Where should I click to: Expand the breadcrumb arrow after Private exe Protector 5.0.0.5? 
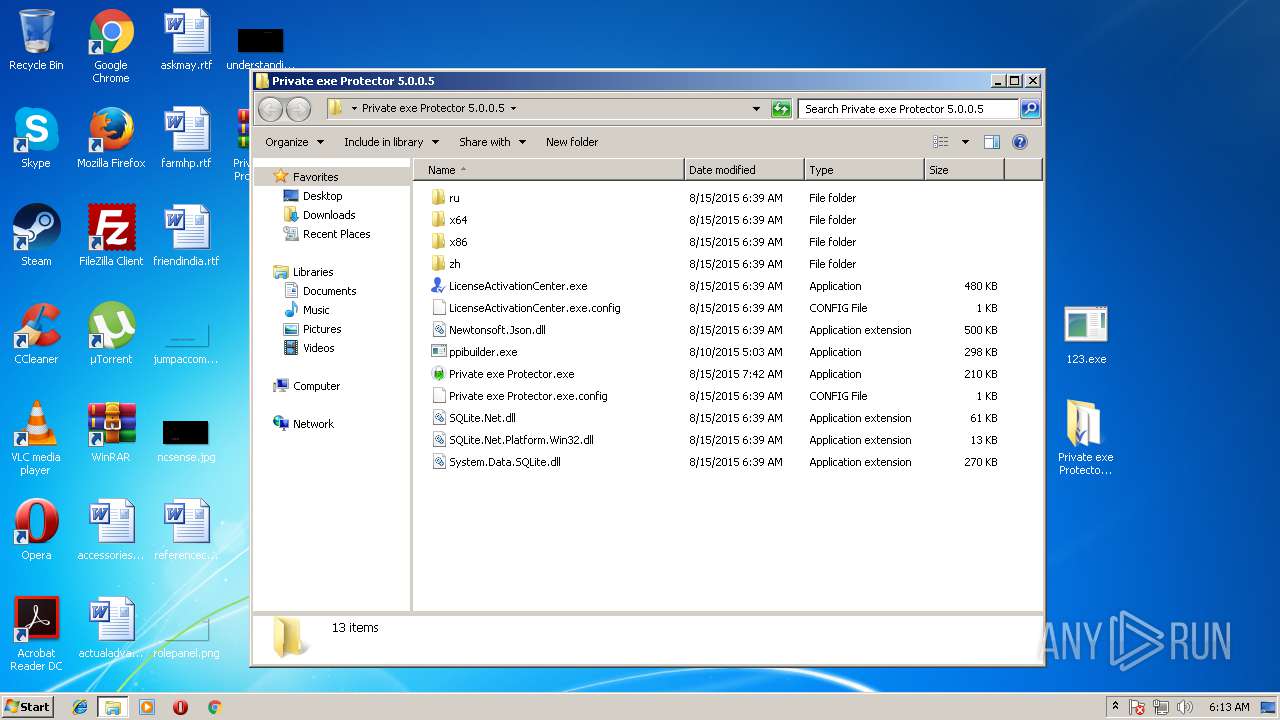(514, 108)
